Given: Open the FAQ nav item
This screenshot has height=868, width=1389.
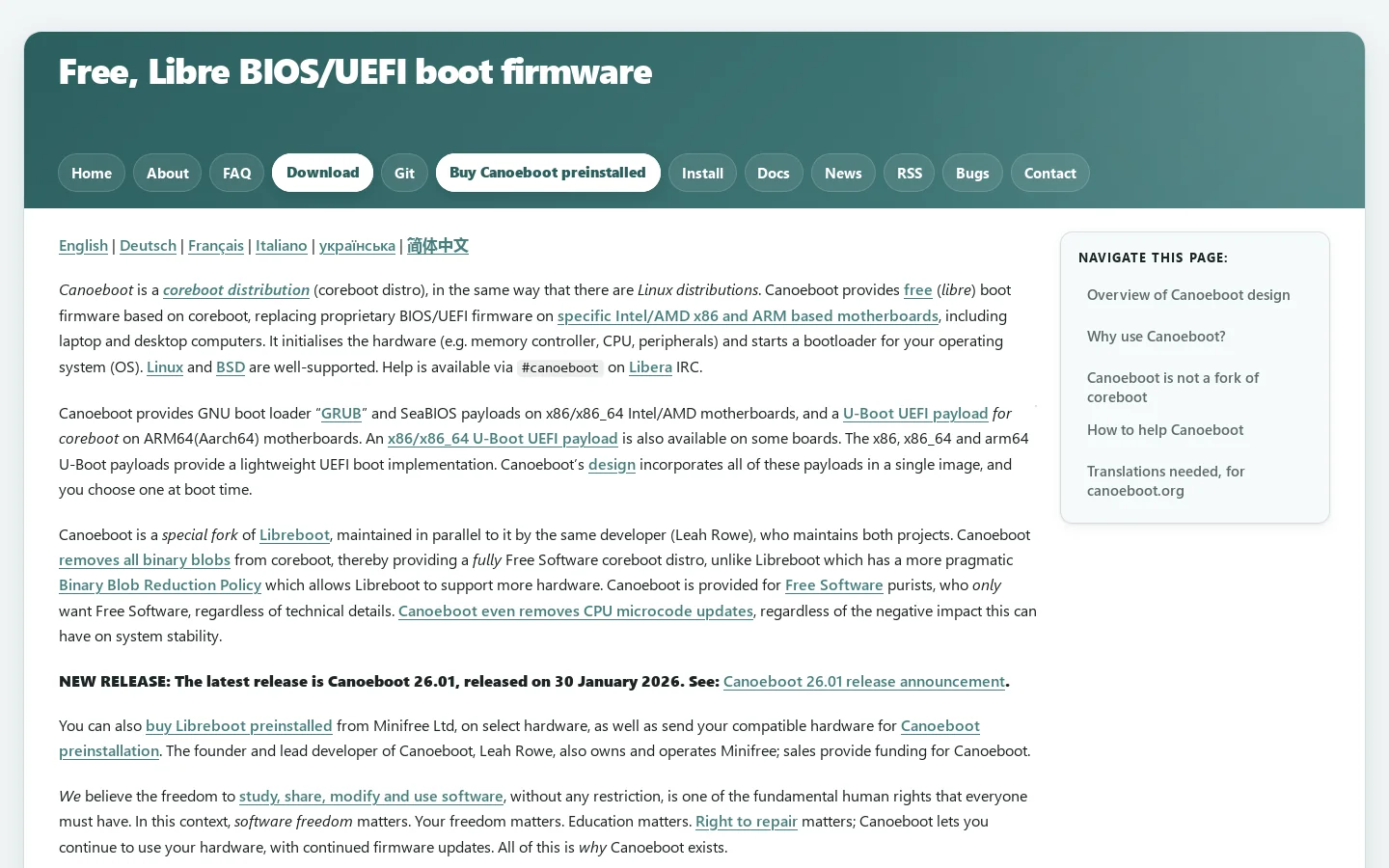Looking at the screenshot, I should coord(236,173).
